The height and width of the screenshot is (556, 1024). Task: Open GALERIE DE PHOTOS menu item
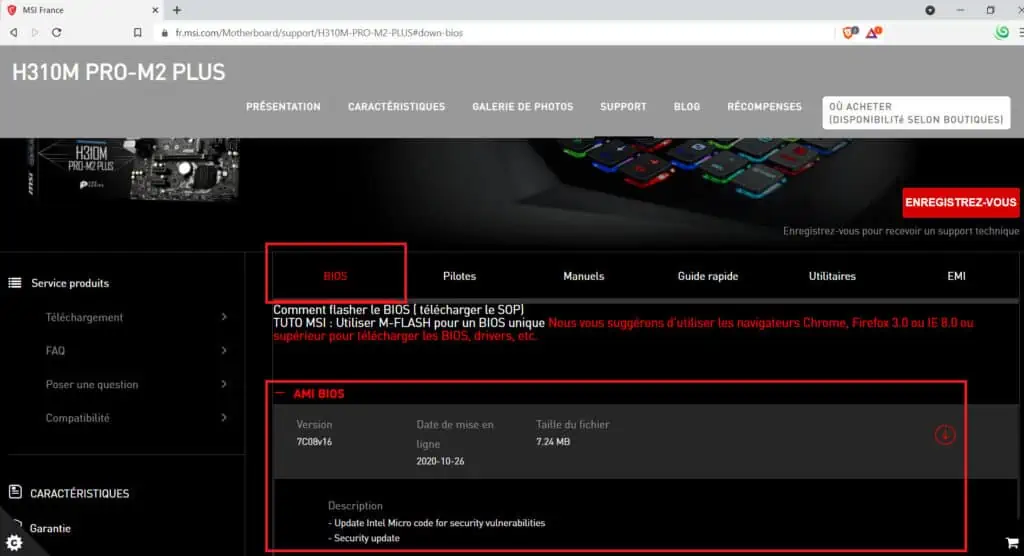click(522, 106)
